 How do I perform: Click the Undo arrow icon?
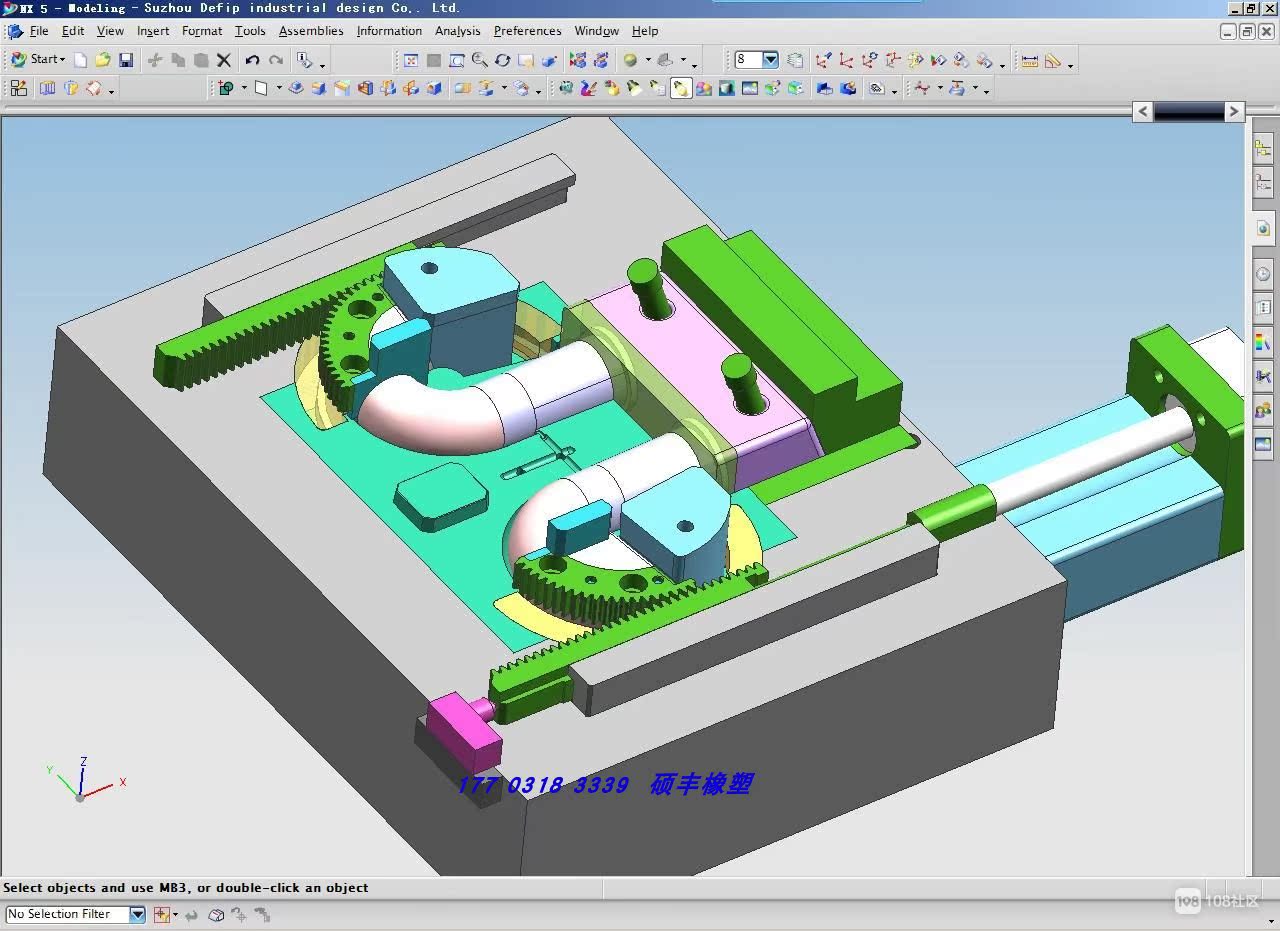pos(252,60)
